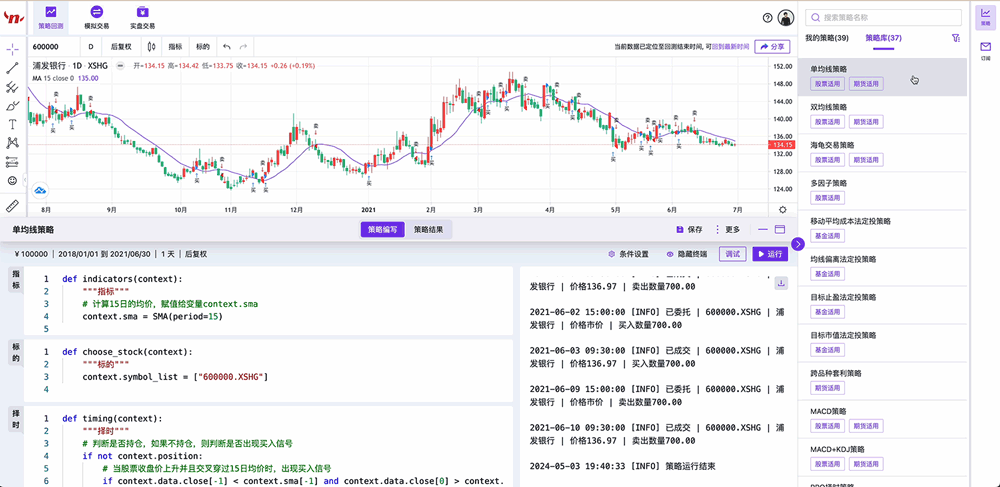Run the strategy with 运行

[x=770, y=254]
